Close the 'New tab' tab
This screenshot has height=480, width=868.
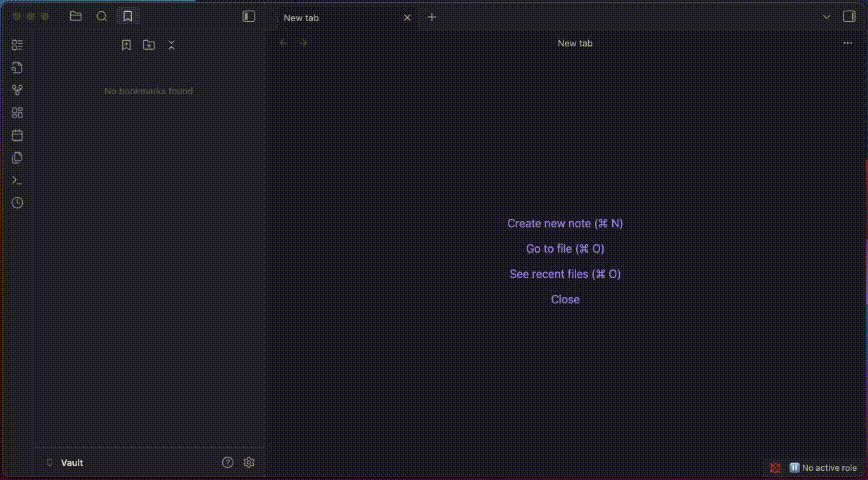[407, 18]
